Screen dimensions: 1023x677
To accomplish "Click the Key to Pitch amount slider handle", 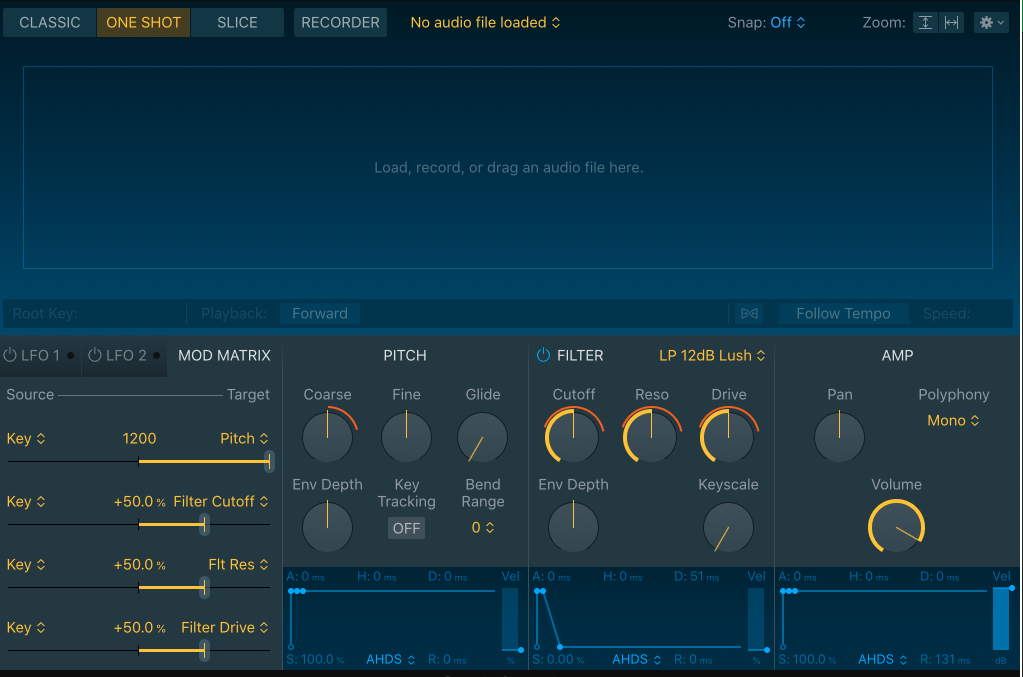I will 269,462.
